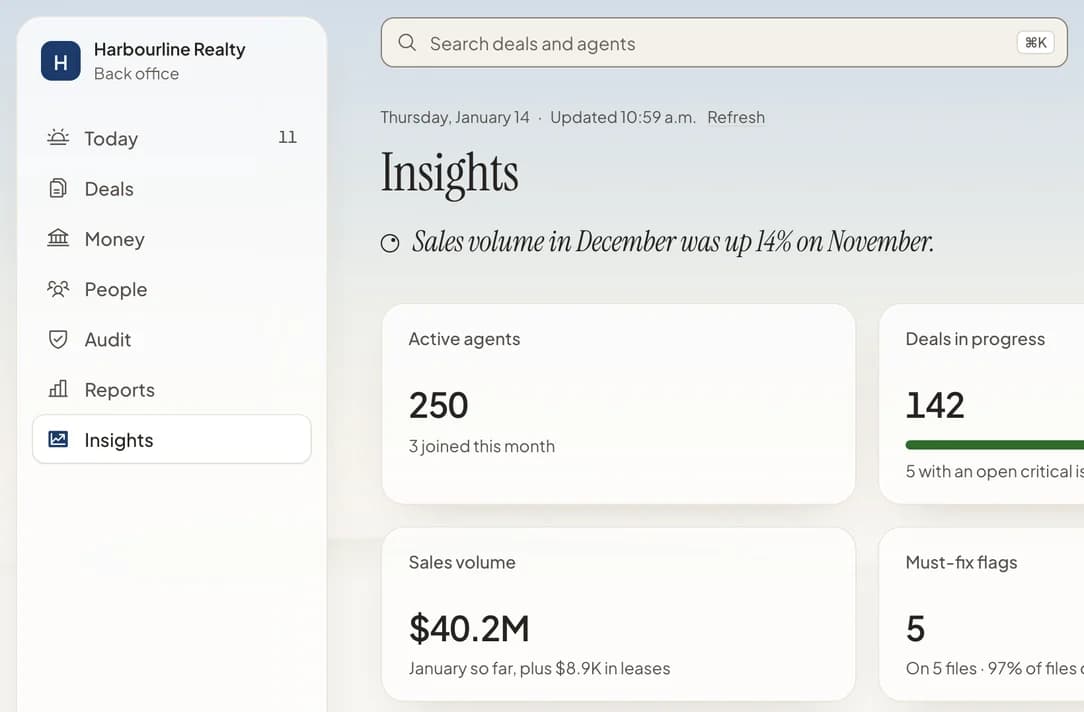
Task: Switch to the Reports page
Action: click(172, 390)
